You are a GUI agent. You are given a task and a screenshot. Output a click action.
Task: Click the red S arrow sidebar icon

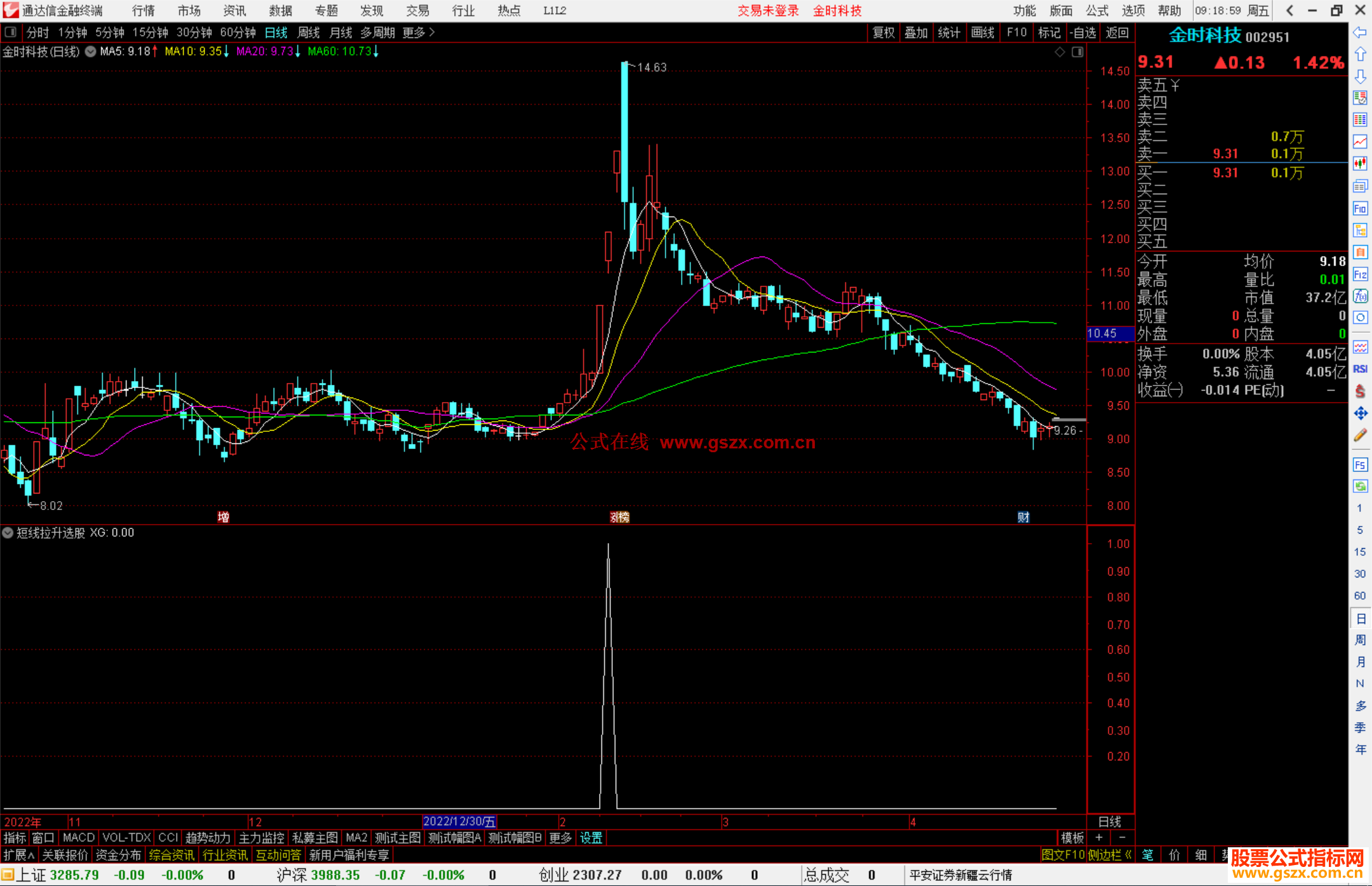(x=1360, y=391)
